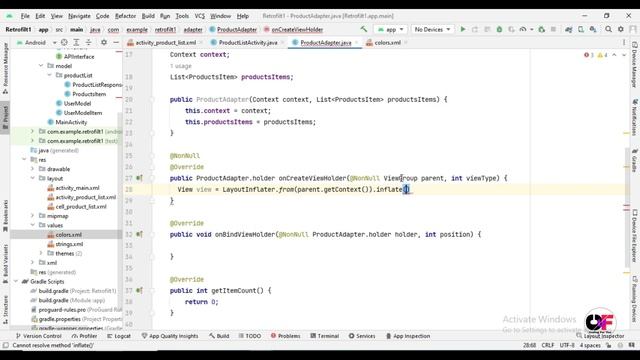The image size is (640, 360).
Task: Toggle Bookmarks tool window stripe
Action: [5, 216]
